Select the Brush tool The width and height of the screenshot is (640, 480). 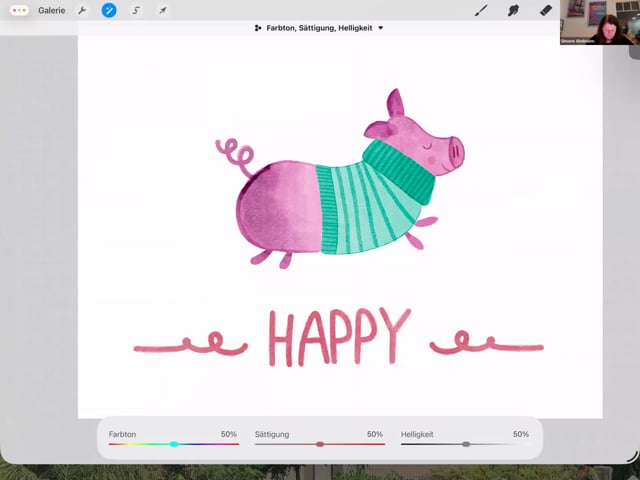(482, 11)
